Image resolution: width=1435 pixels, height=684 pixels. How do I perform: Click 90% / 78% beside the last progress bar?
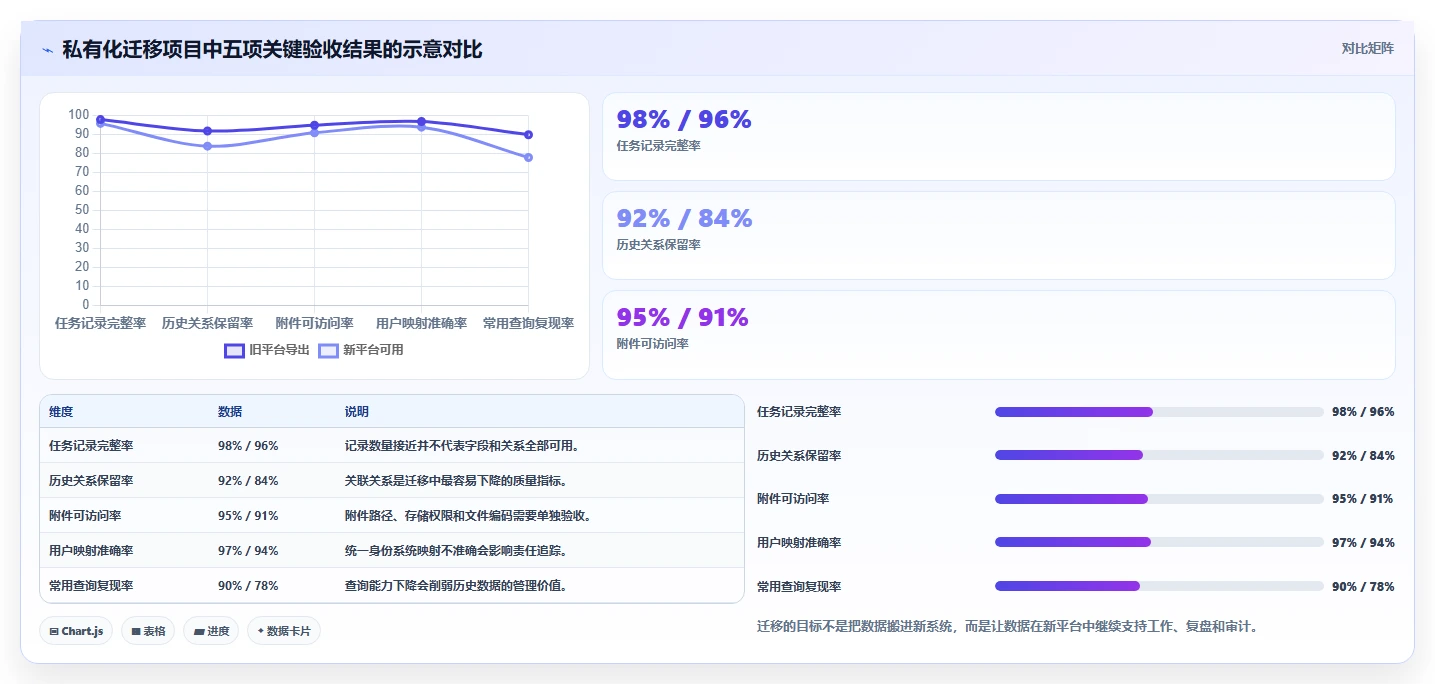click(1363, 587)
